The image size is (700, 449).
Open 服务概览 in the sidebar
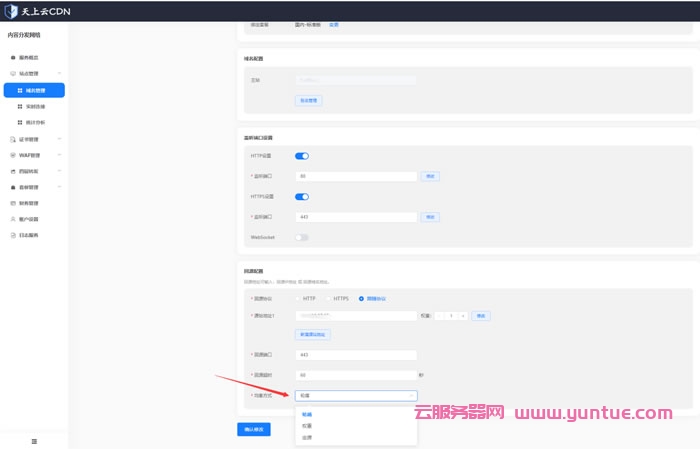pos(30,59)
